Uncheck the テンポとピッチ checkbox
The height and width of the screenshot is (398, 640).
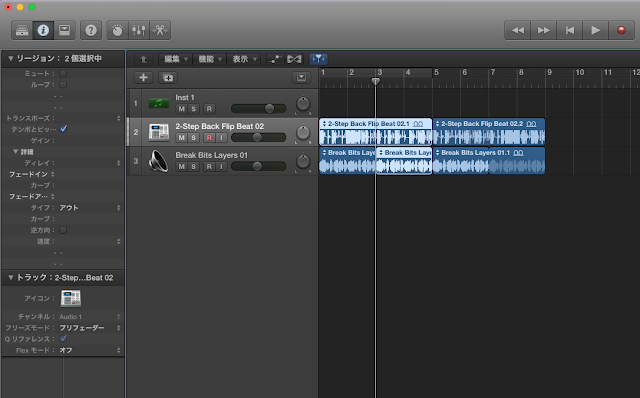[63, 129]
